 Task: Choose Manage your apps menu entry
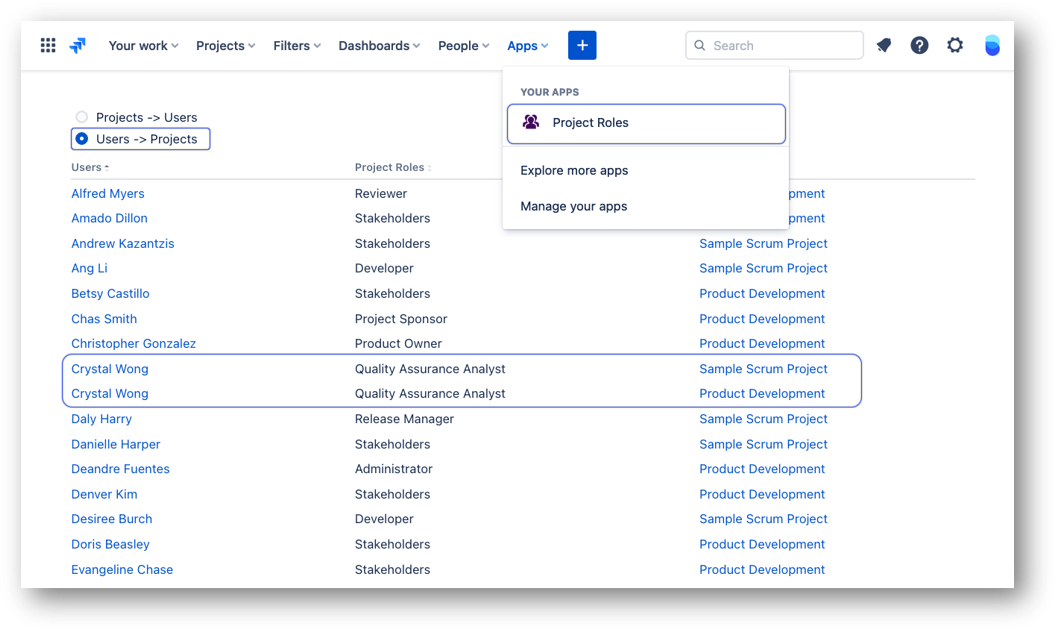coord(574,206)
